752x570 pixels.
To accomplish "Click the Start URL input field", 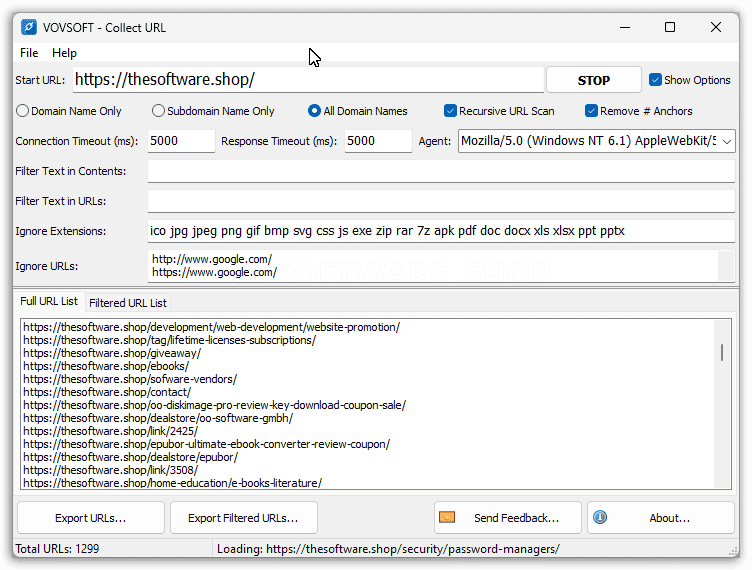I will click(308, 80).
